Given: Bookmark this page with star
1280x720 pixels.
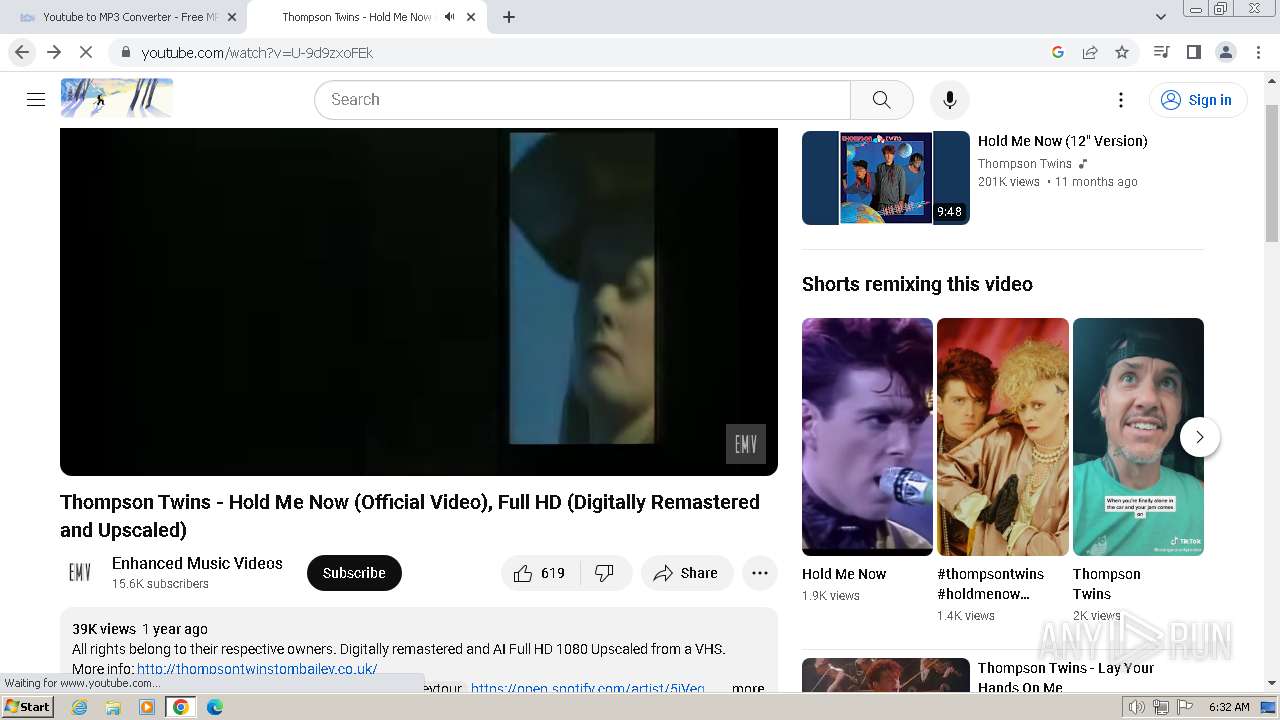Looking at the screenshot, I should (x=1122, y=52).
